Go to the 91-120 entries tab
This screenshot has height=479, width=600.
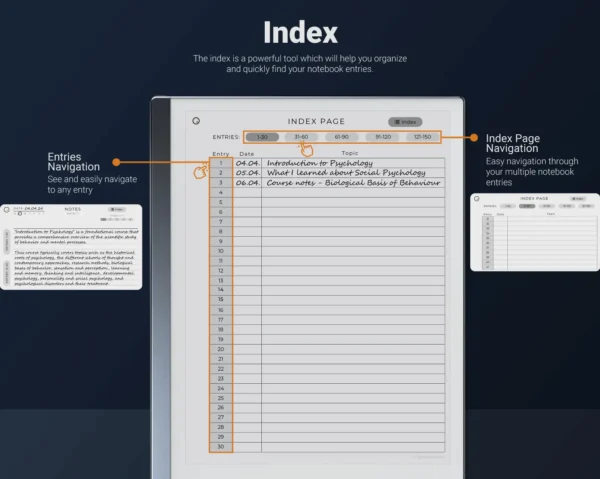[x=381, y=136]
